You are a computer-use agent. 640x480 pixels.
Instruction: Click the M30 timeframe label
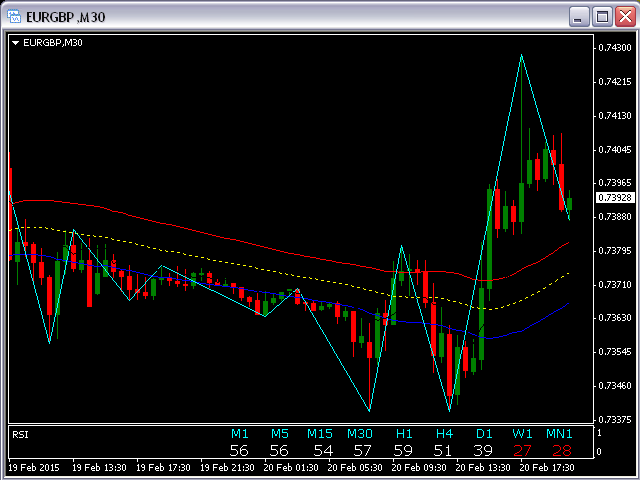(x=360, y=433)
